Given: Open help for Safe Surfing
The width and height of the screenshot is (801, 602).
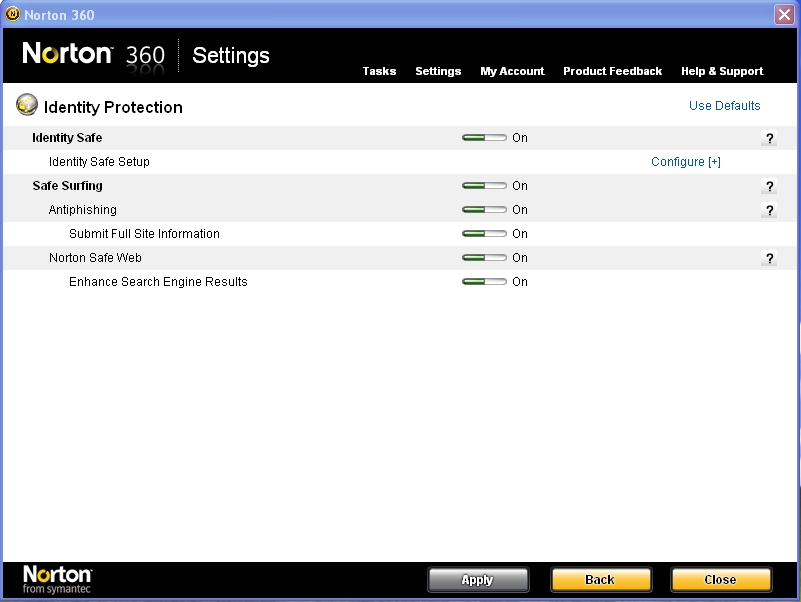Looking at the screenshot, I should [x=769, y=186].
